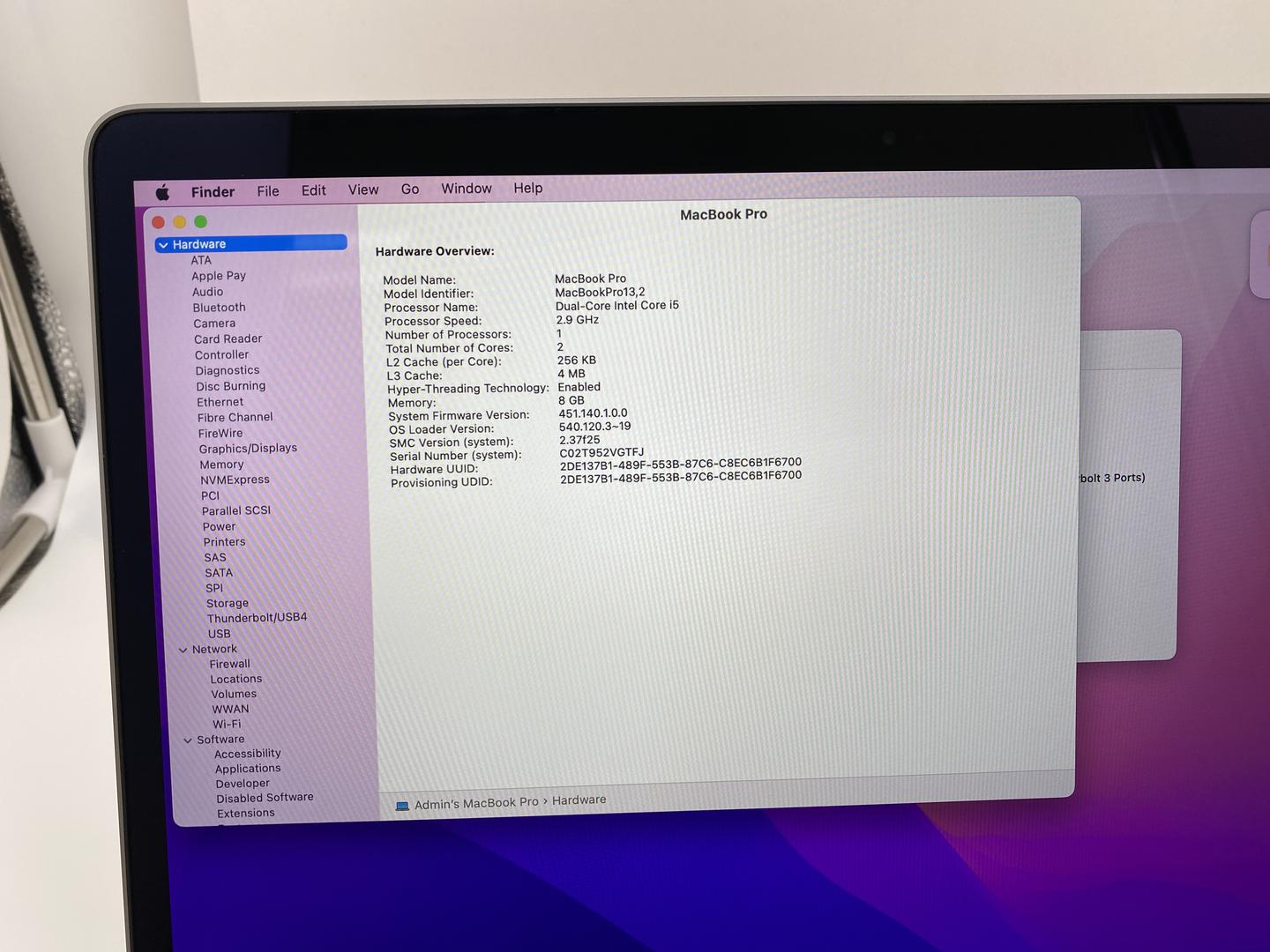Screen dimensions: 1270x952
Task: Select Wi-Fi under Network
Action: pos(227,725)
